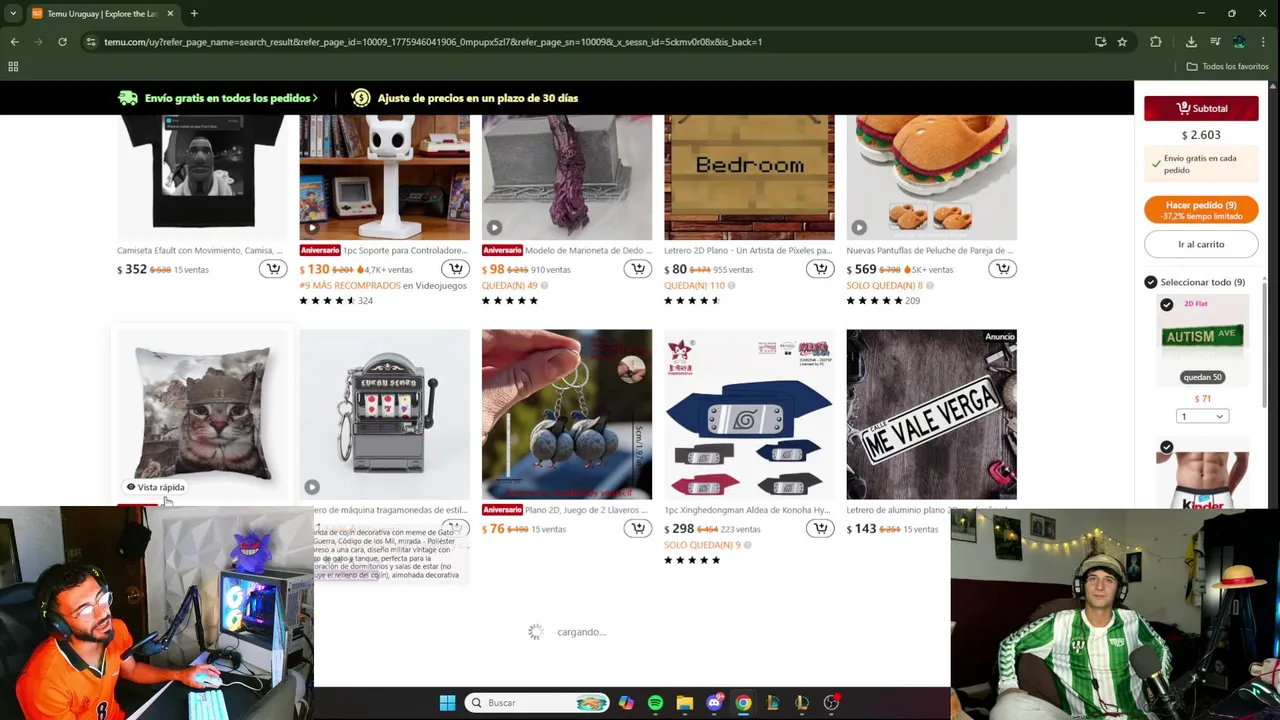
Task: Click the site information icon in address bar
Action: click(91, 42)
